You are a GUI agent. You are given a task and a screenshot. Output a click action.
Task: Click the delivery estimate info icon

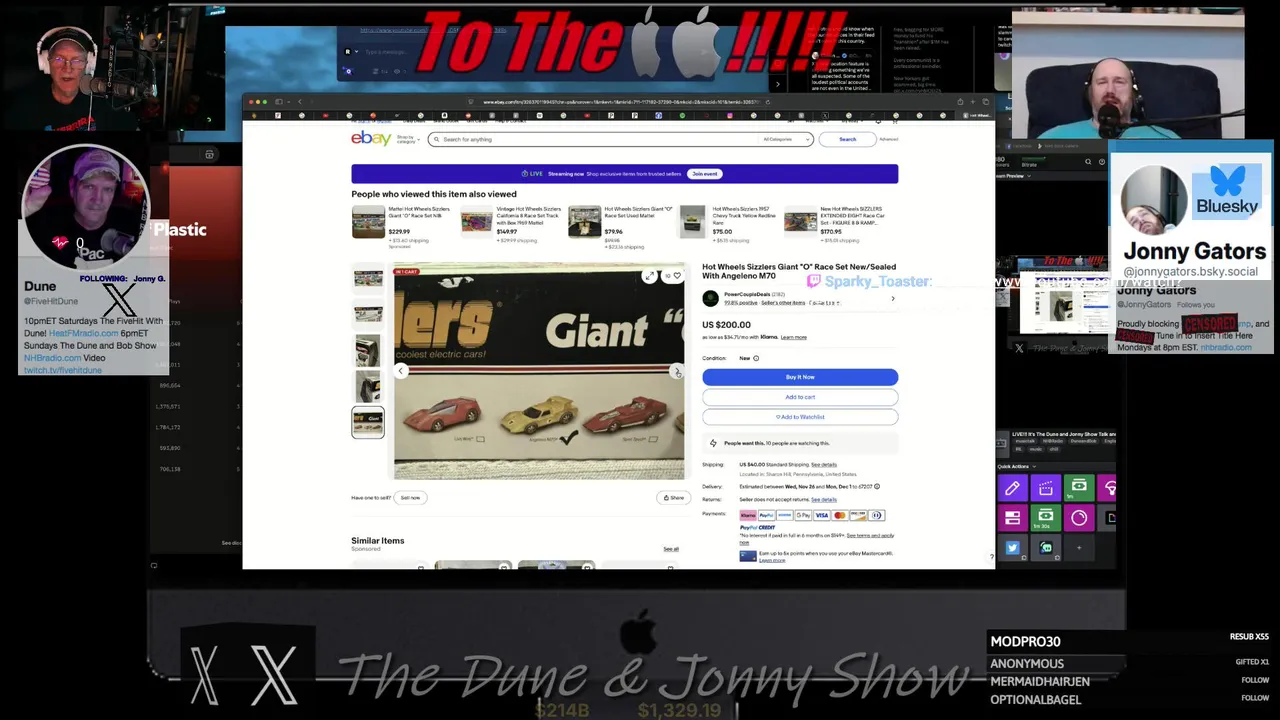(877, 486)
